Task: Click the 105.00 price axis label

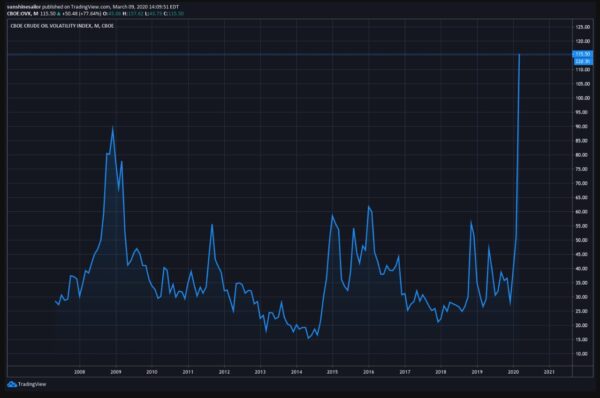Action: [x=582, y=84]
